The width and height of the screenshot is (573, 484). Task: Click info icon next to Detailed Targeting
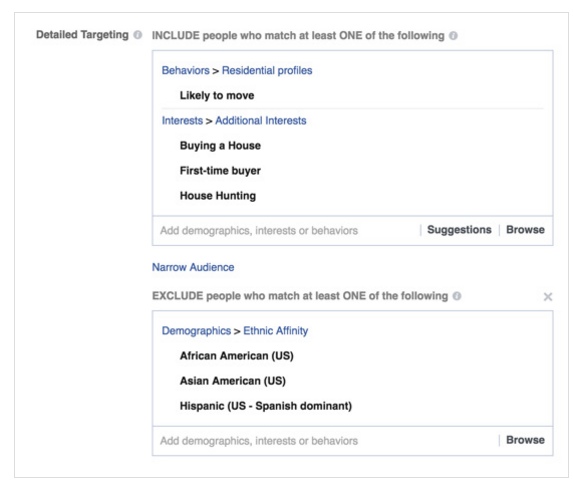tap(138, 35)
